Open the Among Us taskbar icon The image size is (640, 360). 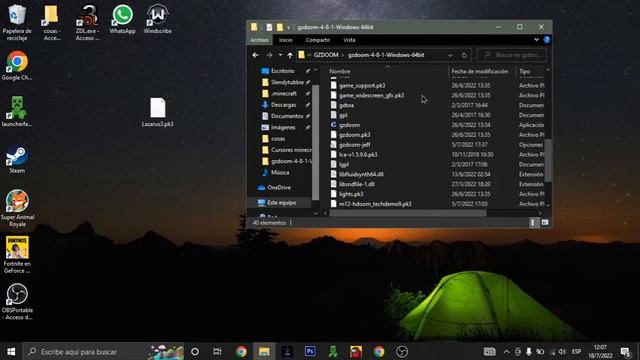click(x=356, y=351)
